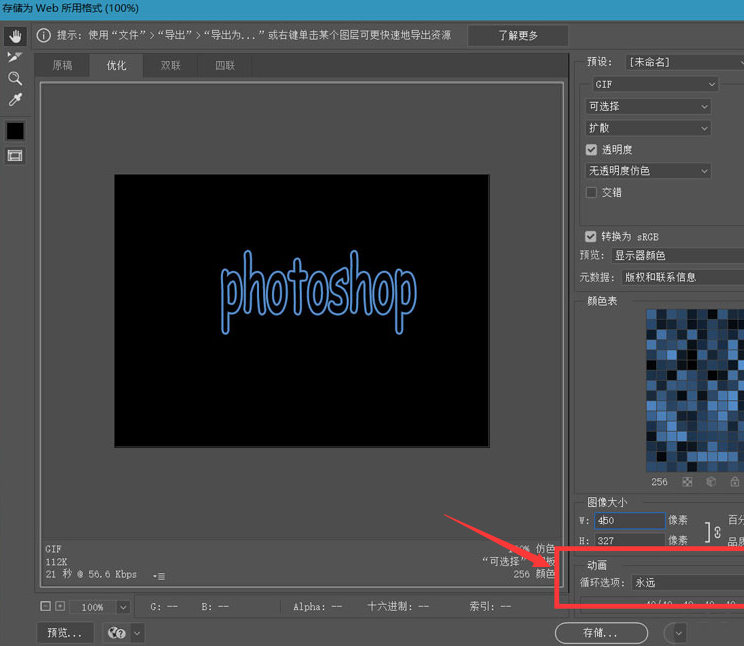This screenshot has height=646, width=744.
Task: Toggle the 转换为 sRGB checkbox
Action: (591, 237)
